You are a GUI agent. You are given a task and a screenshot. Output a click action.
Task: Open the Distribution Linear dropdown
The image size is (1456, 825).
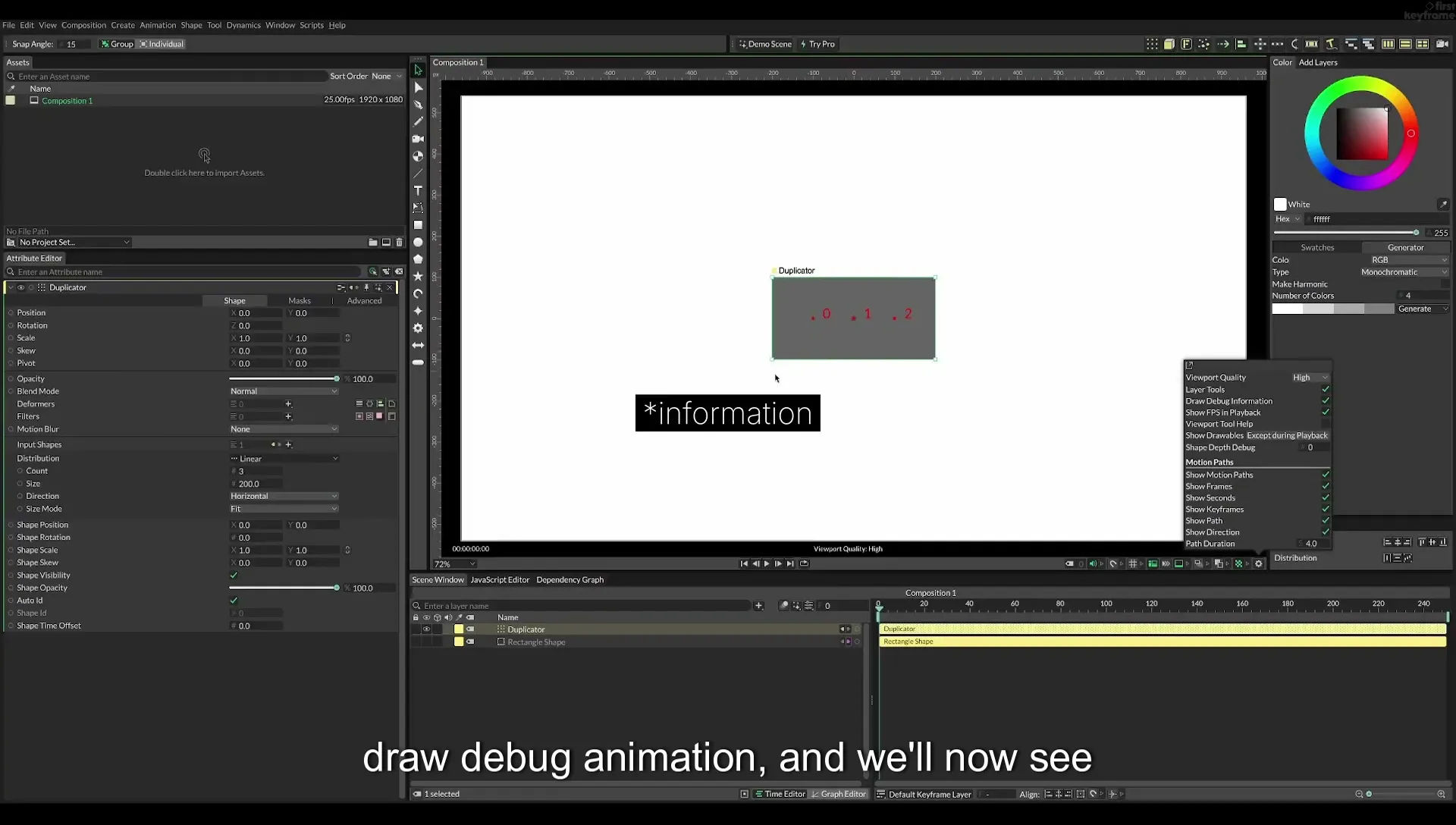point(284,459)
